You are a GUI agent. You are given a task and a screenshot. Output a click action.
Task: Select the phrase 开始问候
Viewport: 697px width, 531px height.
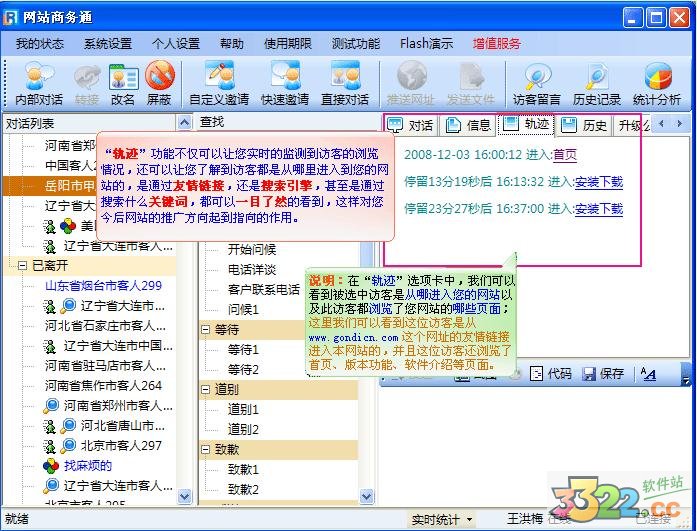pyautogui.click(x=252, y=249)
